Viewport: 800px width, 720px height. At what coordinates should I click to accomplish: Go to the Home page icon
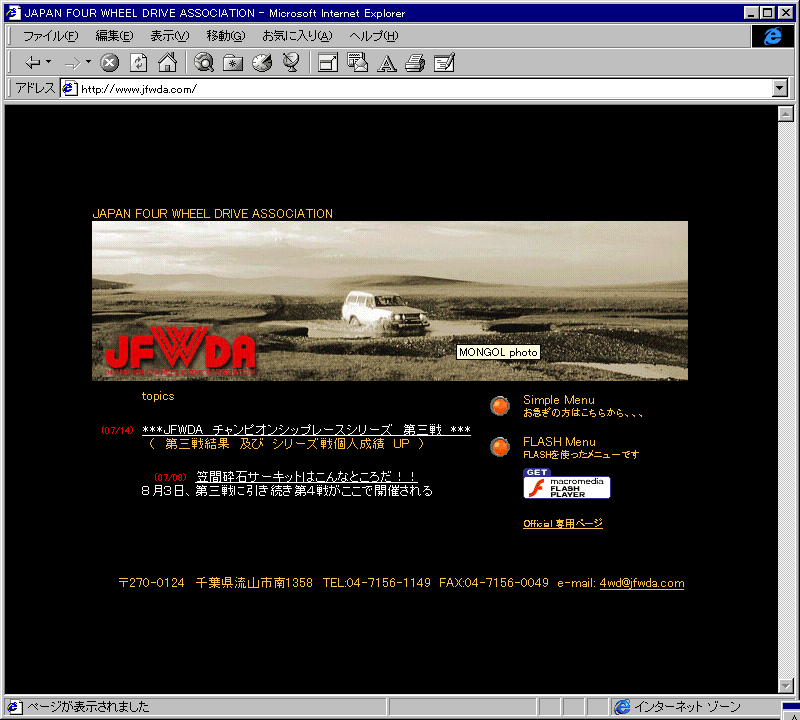tap(167, 62)
